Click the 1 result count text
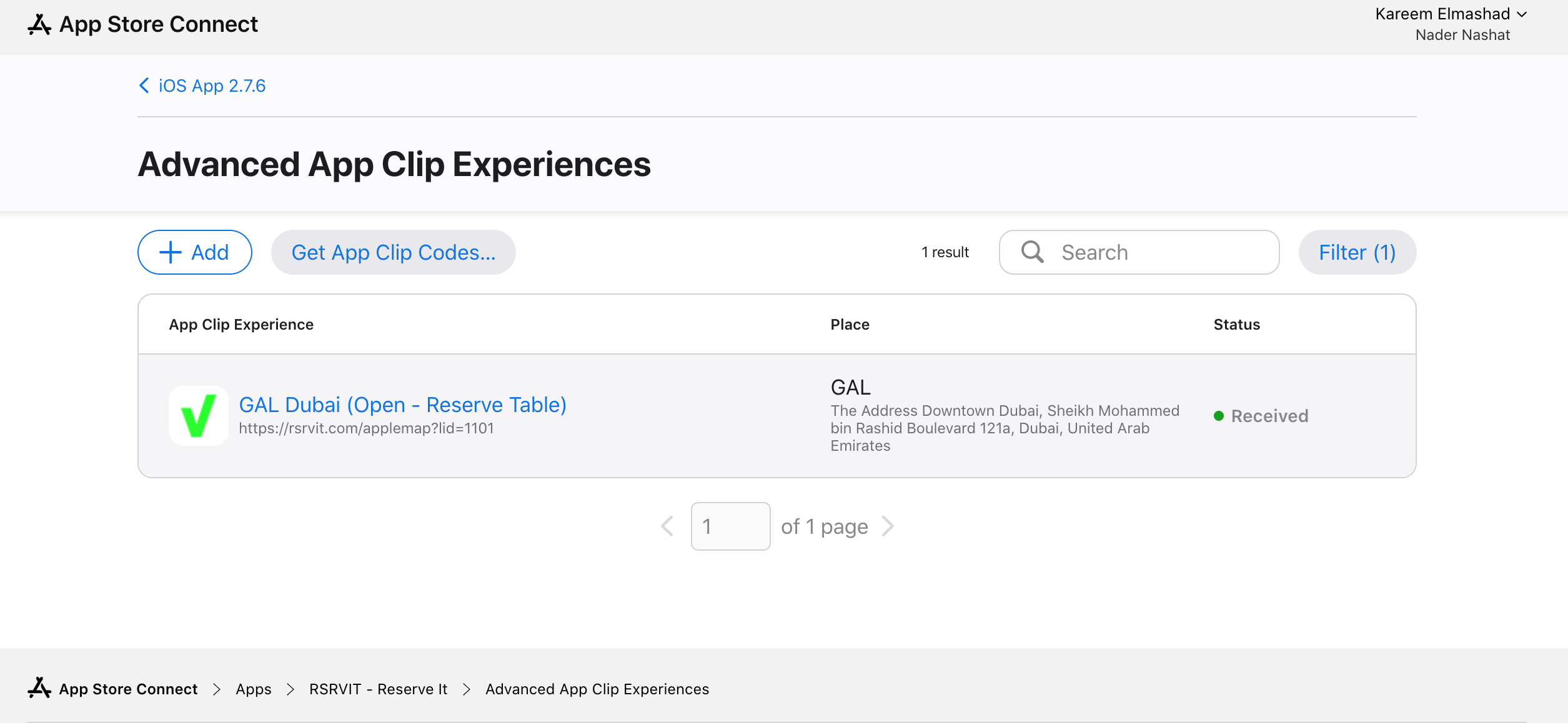Viewport: 1568px width, 723px height. (945, 252)
